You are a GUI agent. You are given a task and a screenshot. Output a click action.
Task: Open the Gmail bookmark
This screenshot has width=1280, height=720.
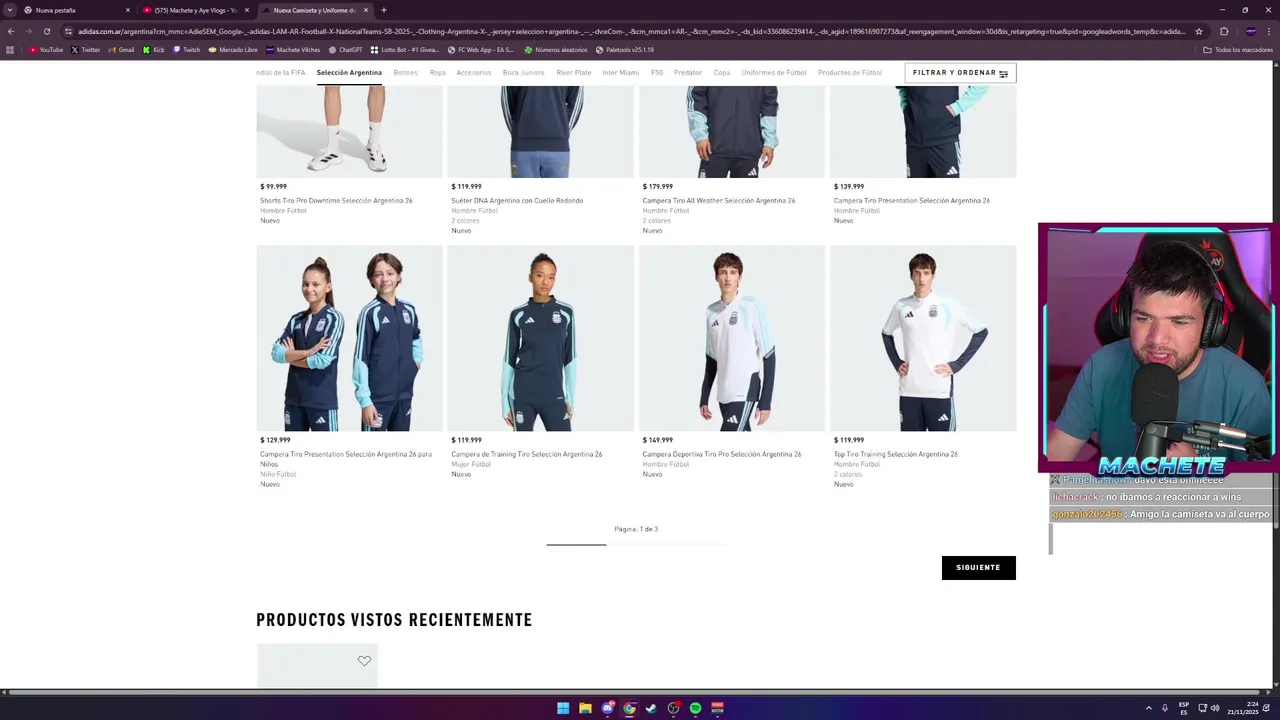tap(121, 49)
